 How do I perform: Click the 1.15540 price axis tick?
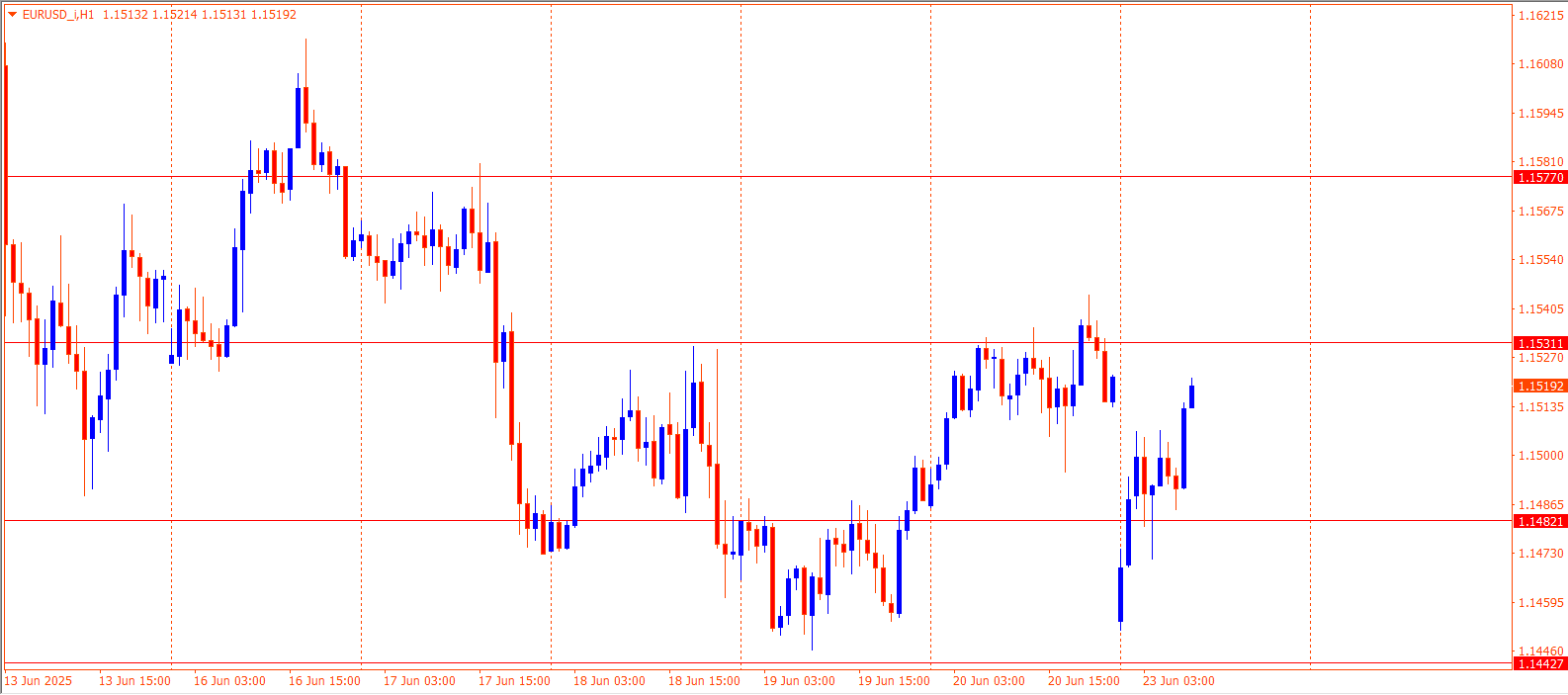click(1541, 260)
